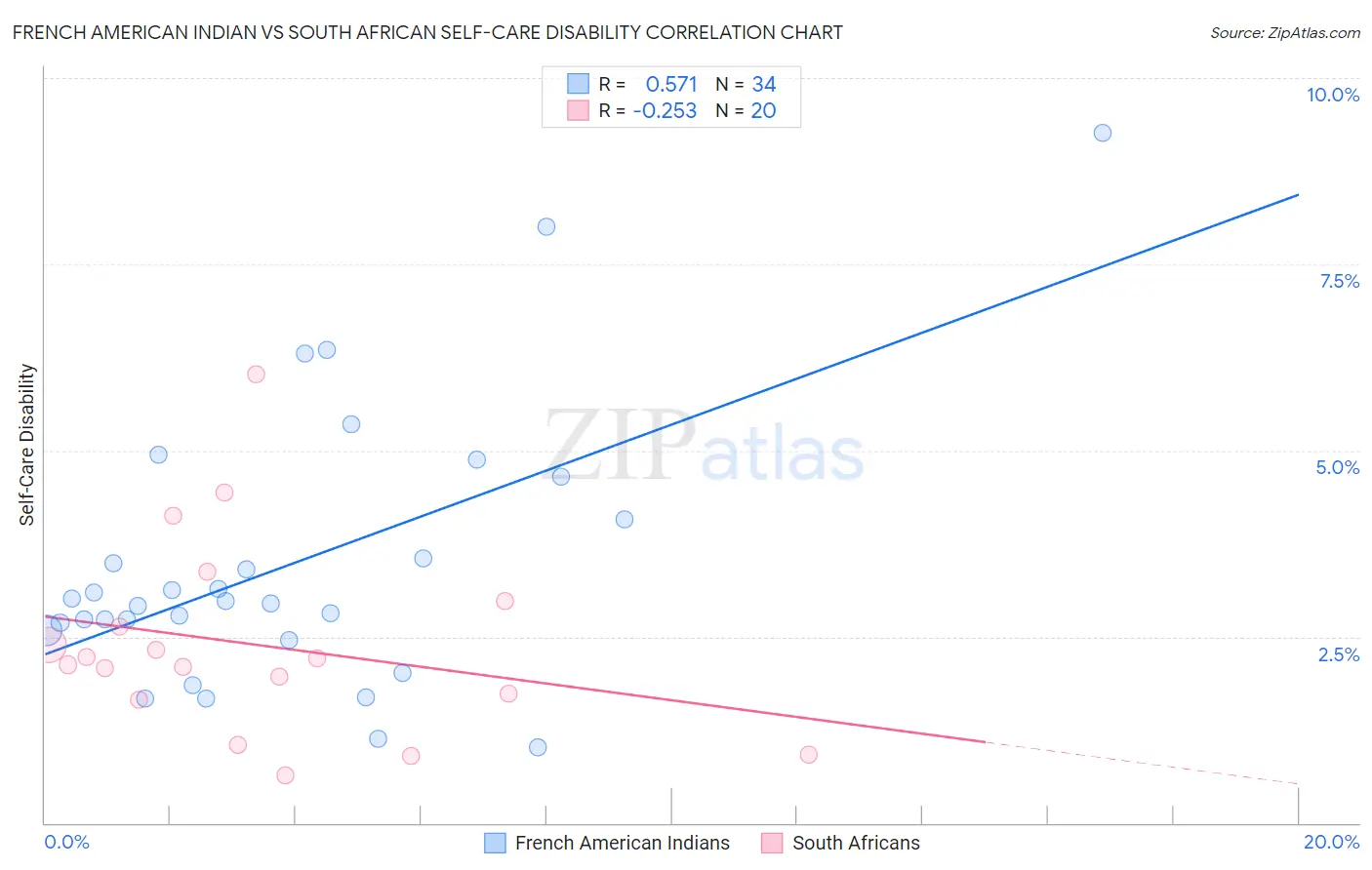Click the blue French American Indians legend swatch
This screenshot has width=1372, height=870.
point(496,843)
